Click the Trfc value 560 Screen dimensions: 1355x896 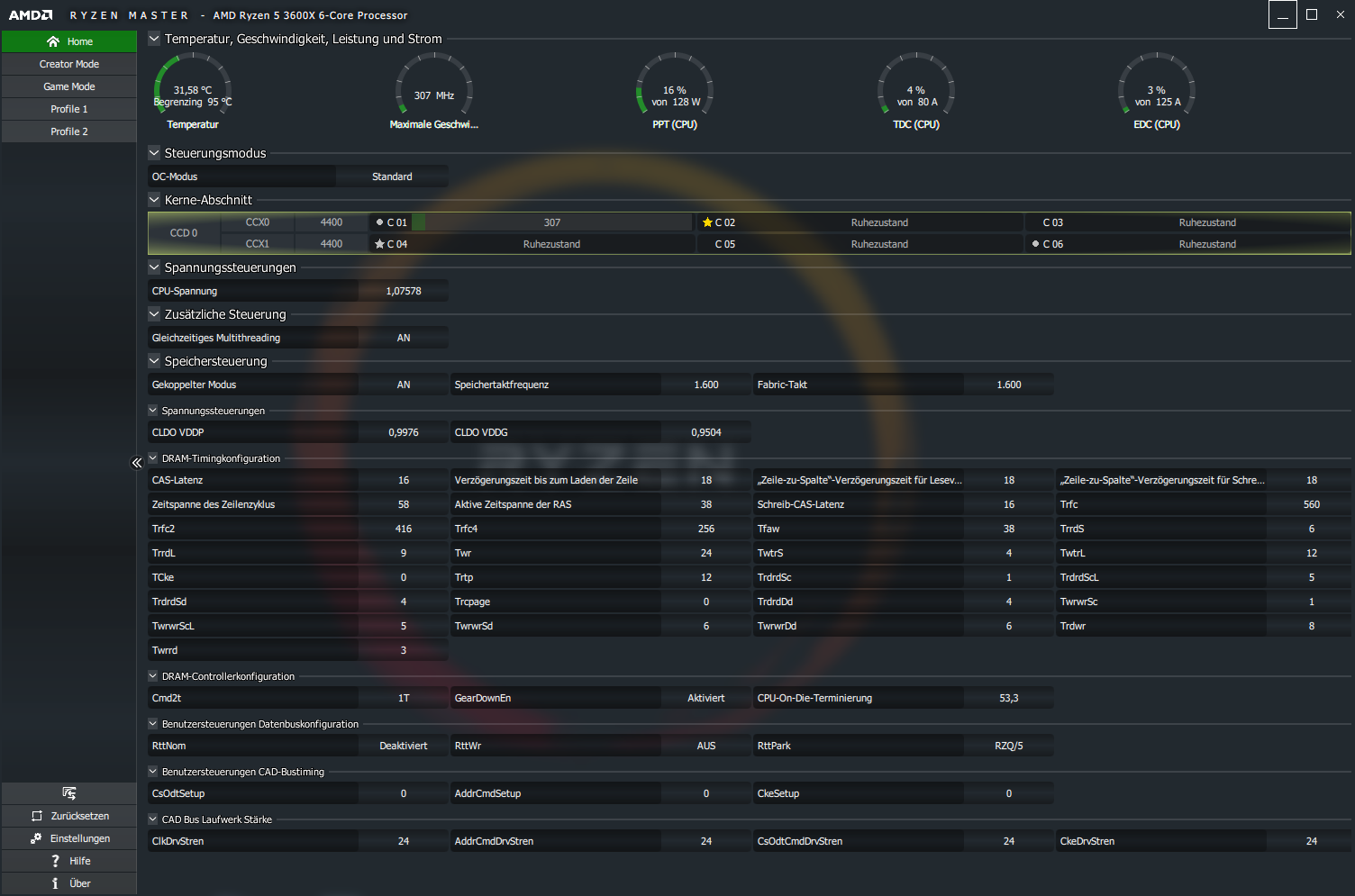[1312, 504]
